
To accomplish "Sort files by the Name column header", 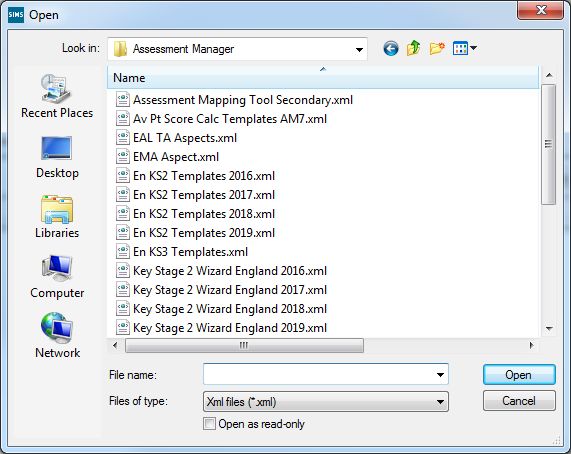I will pyautogui.click(x=323, y=78).
